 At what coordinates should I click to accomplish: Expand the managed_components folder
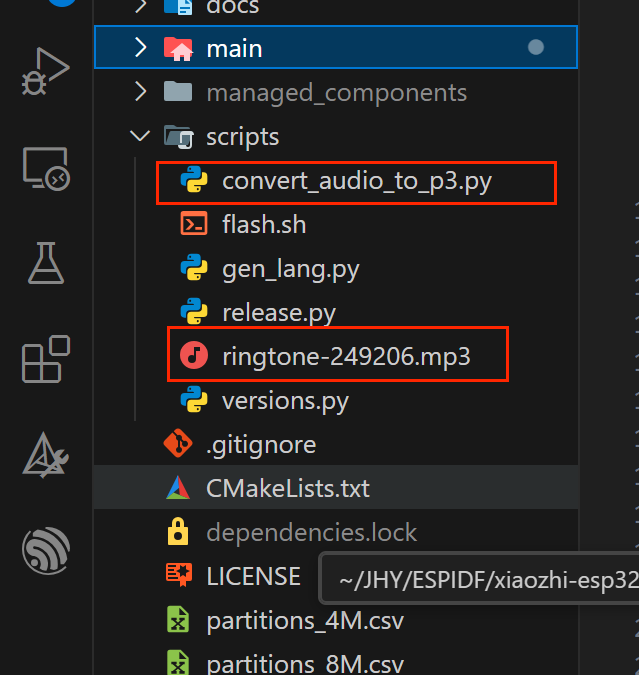pyautogui.click(x=141, y=92)
